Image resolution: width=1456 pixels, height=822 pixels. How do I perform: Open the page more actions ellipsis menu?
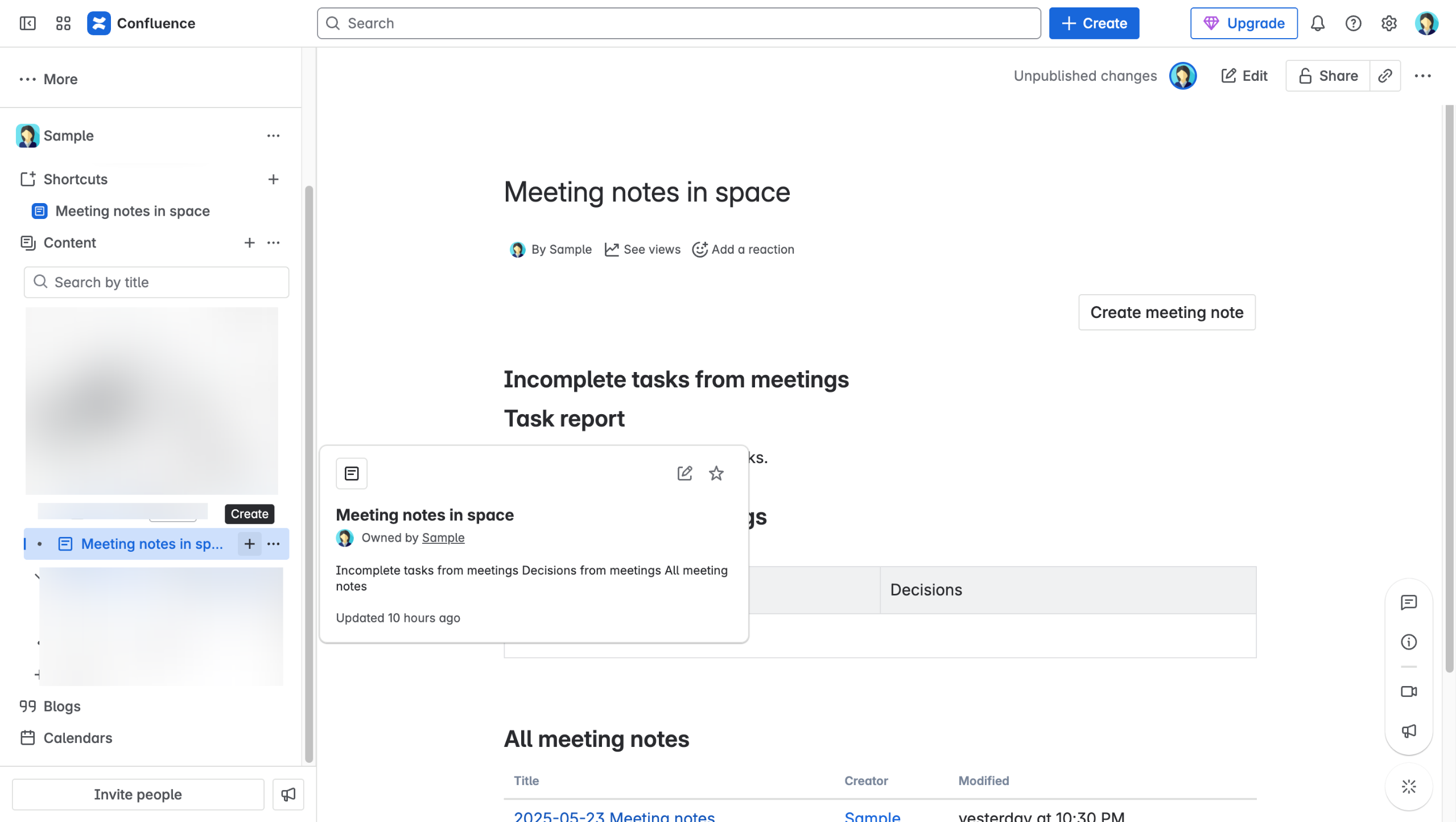tap(1422, 76)
